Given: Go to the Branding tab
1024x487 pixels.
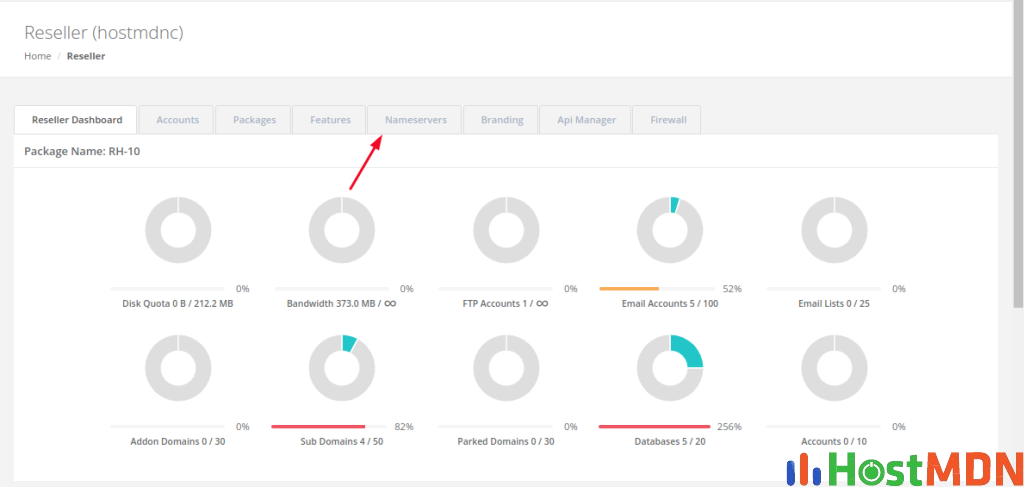Looking at the screenshot, I should click(502, 120).
